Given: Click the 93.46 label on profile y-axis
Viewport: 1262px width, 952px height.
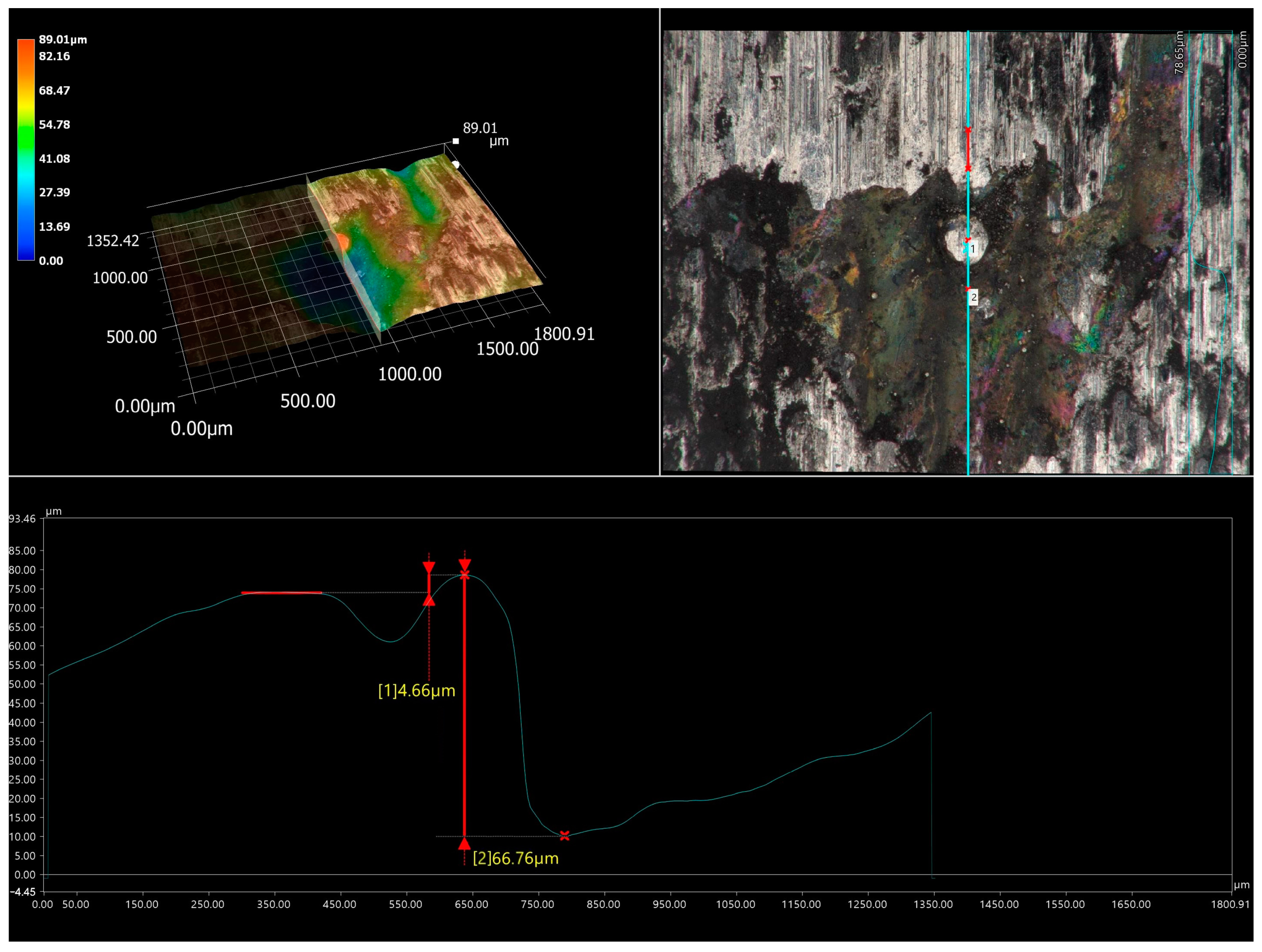Looking at the screenshot, I should coord(22,519).
